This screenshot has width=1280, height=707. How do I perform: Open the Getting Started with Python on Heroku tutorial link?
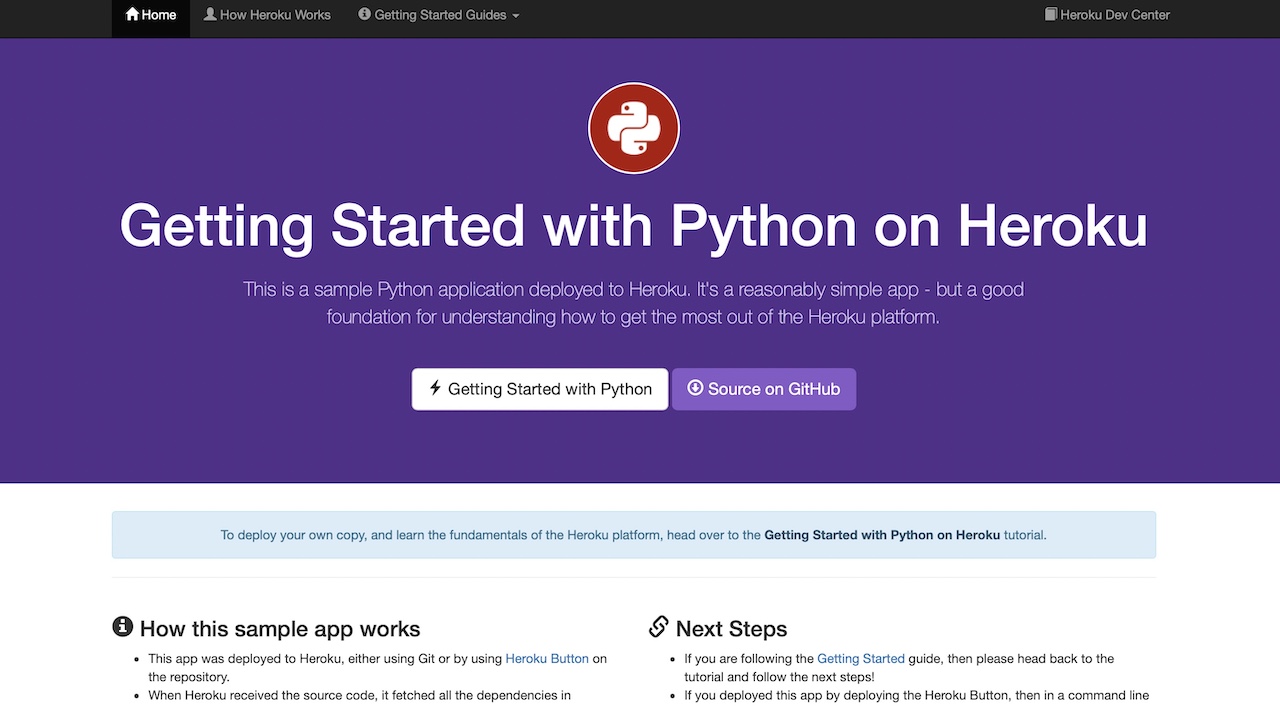point(882,535)
